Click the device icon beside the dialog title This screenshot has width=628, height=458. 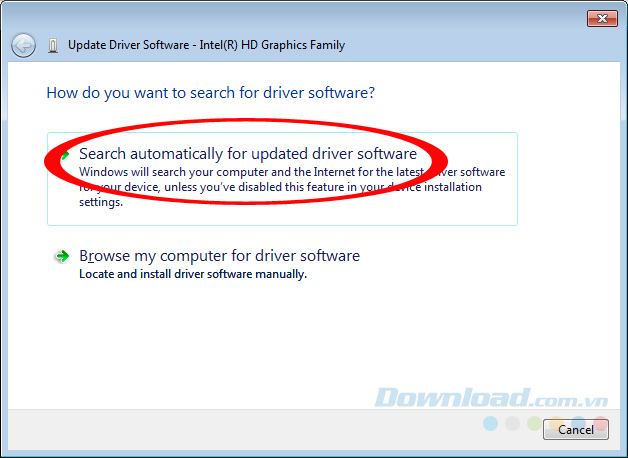coord(53,46)
